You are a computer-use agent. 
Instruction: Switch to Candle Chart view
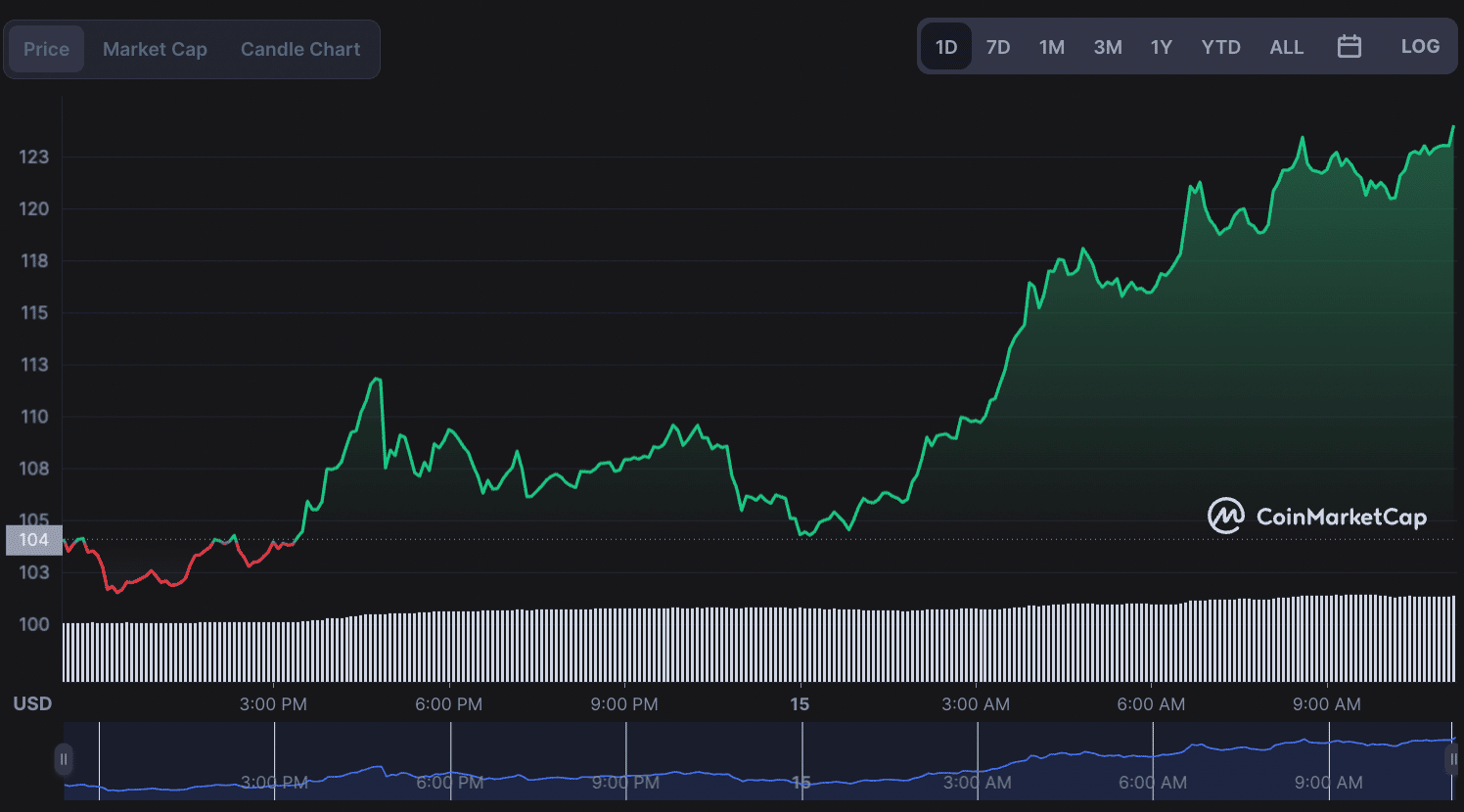(300, 49)
